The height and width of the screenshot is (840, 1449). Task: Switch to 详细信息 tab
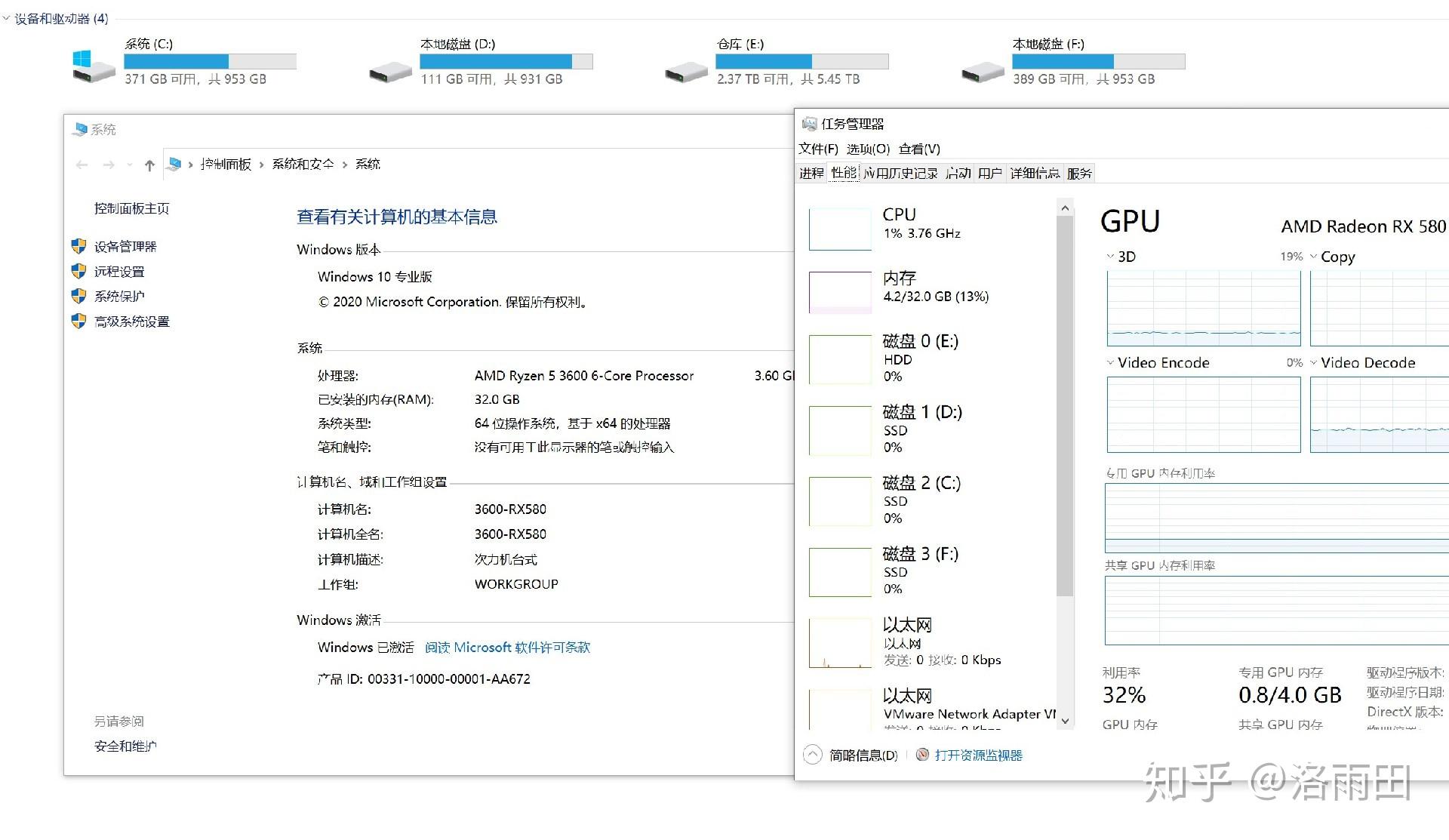[1035, 173]
